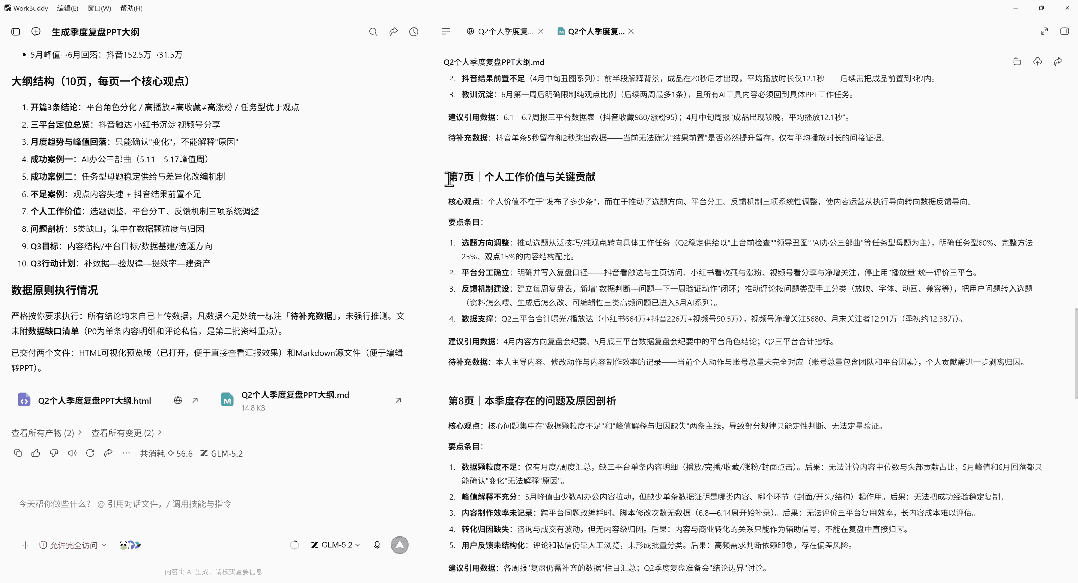Open html file in browser globe icon
This screenshot has height=583, width=1078.
click(x=178, y=400)
